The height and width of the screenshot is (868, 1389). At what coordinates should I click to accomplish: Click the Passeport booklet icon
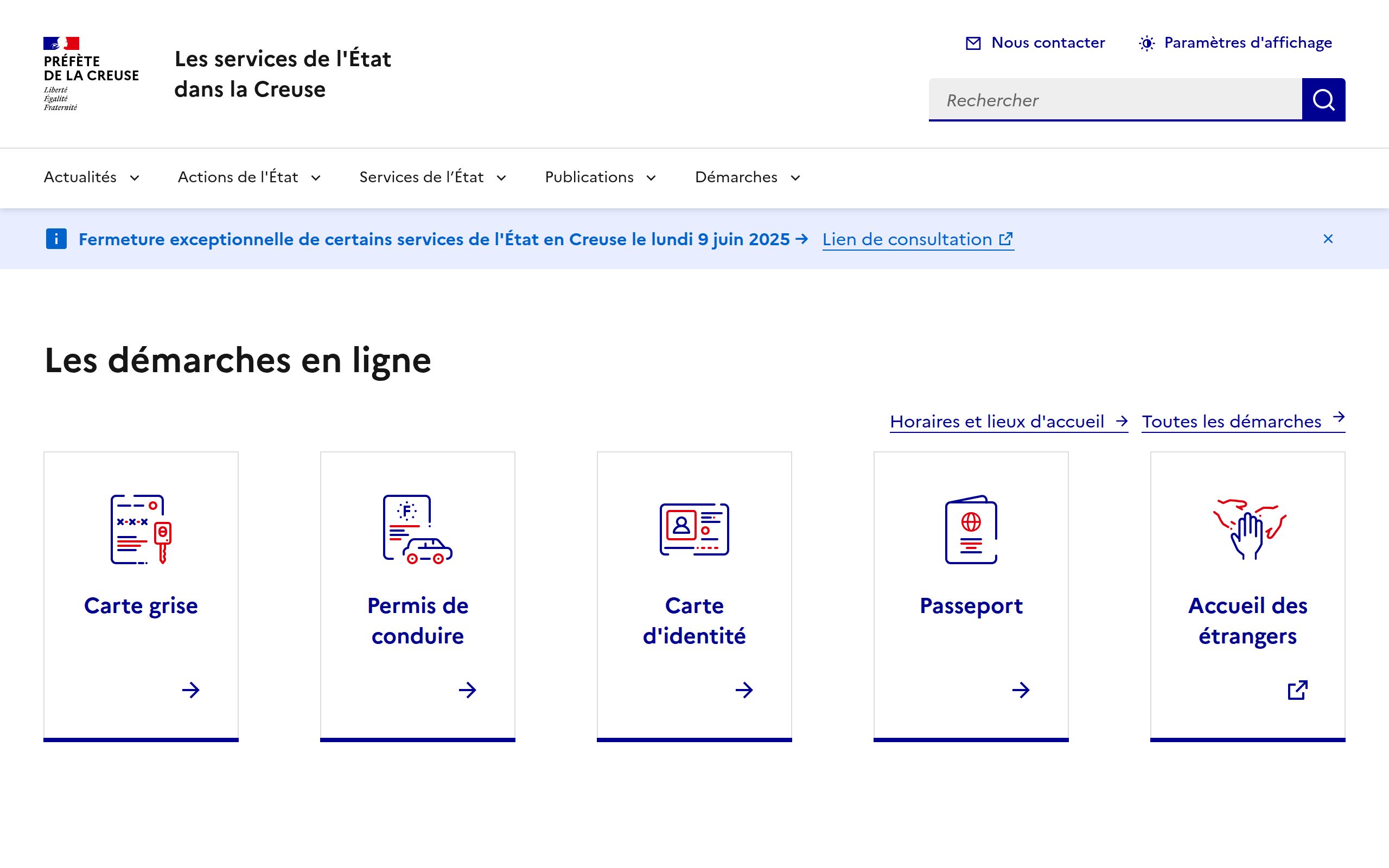pos(971,529)
